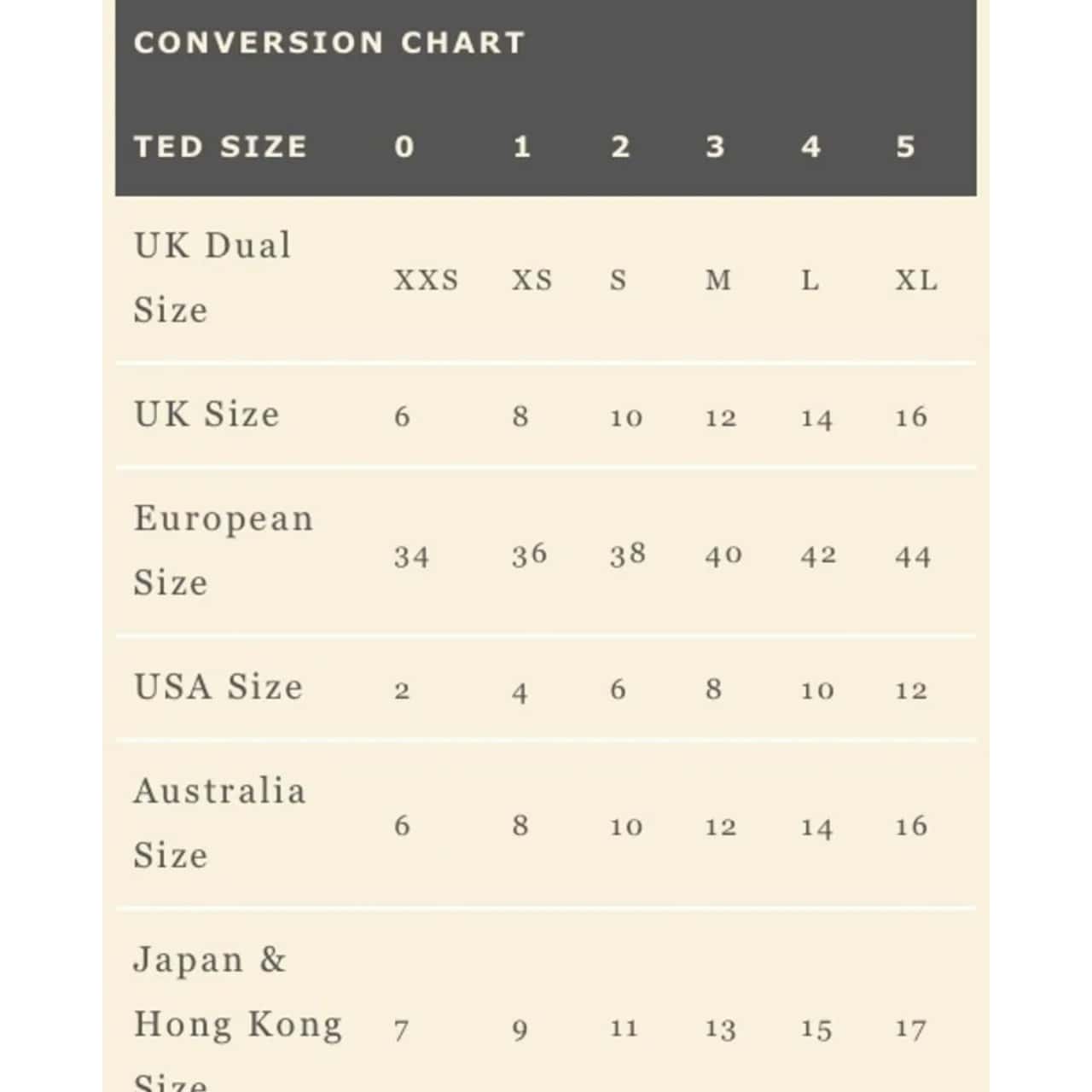Select value 2 in the USA Size row
1092x1092 pixels.
403,690
